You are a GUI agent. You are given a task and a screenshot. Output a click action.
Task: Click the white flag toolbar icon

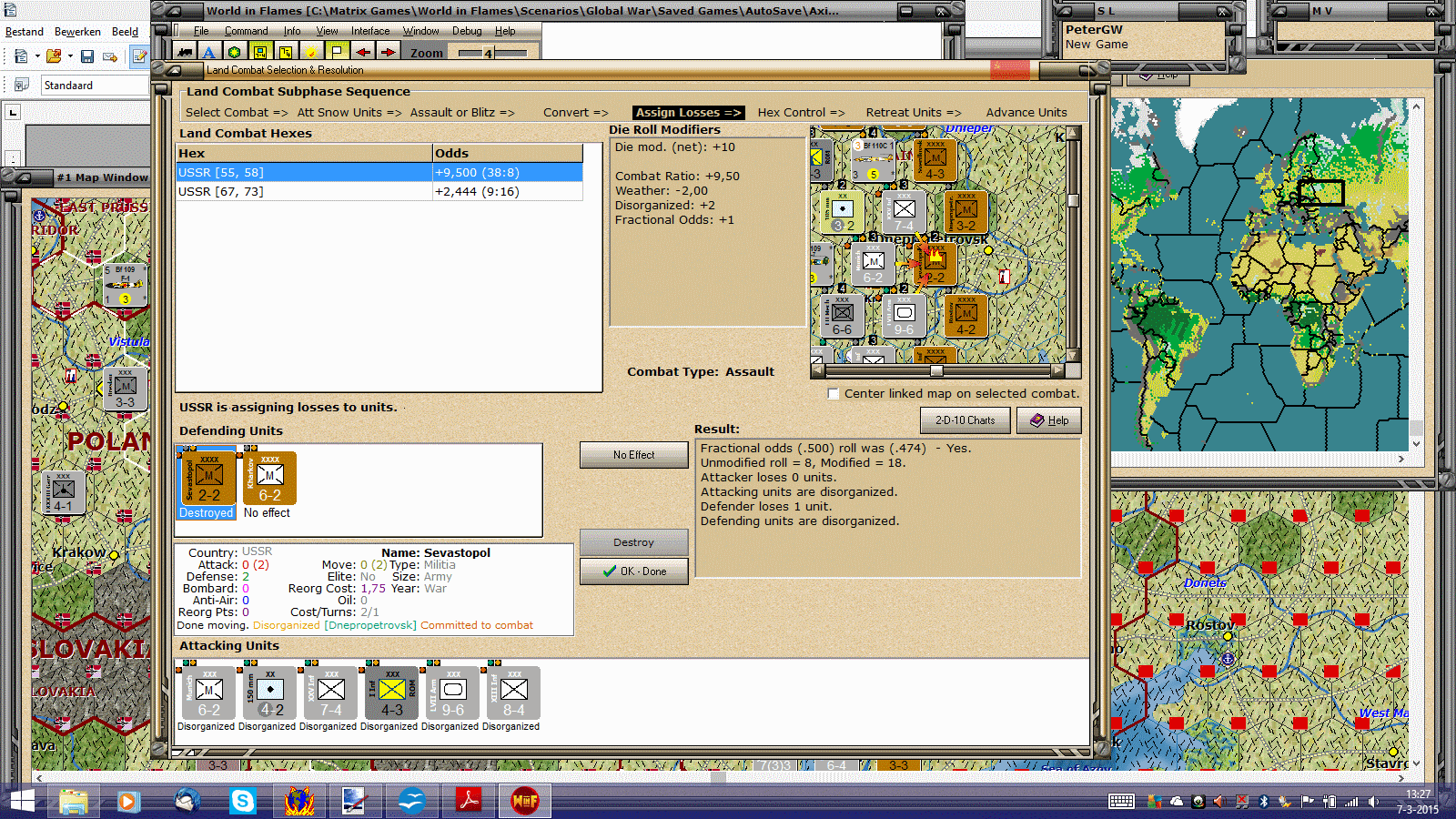[x=337, y=53]
